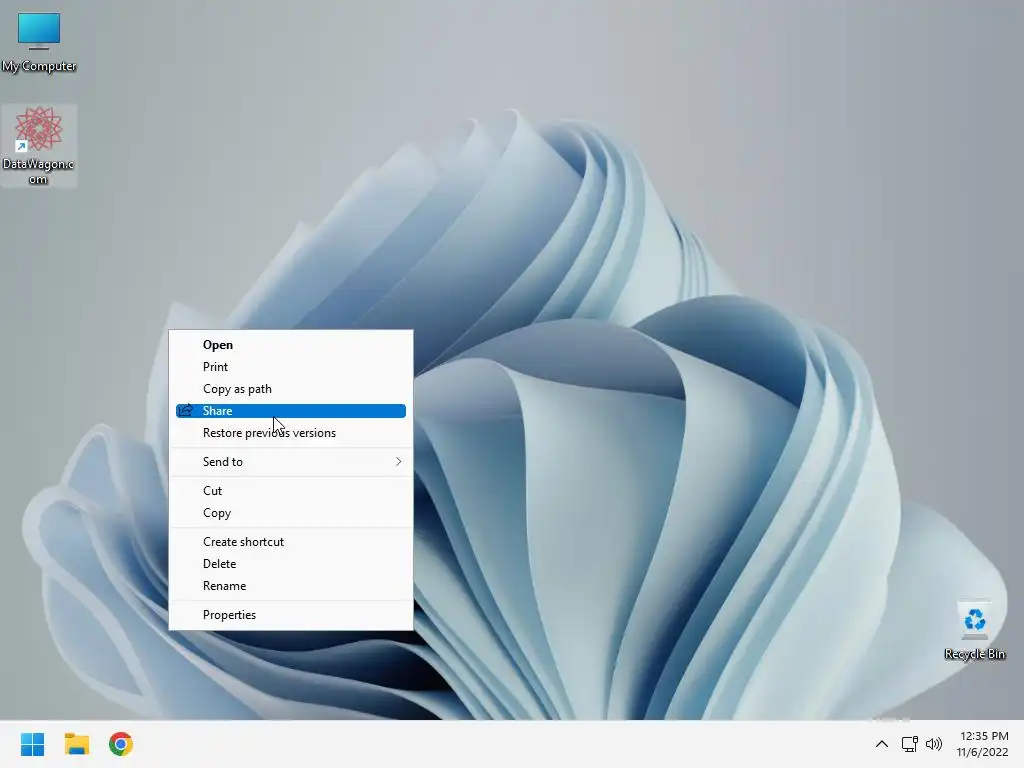Select Create shortcut menu entry
This screenshot has height=768, width=1024.
(x=291, y=541)
